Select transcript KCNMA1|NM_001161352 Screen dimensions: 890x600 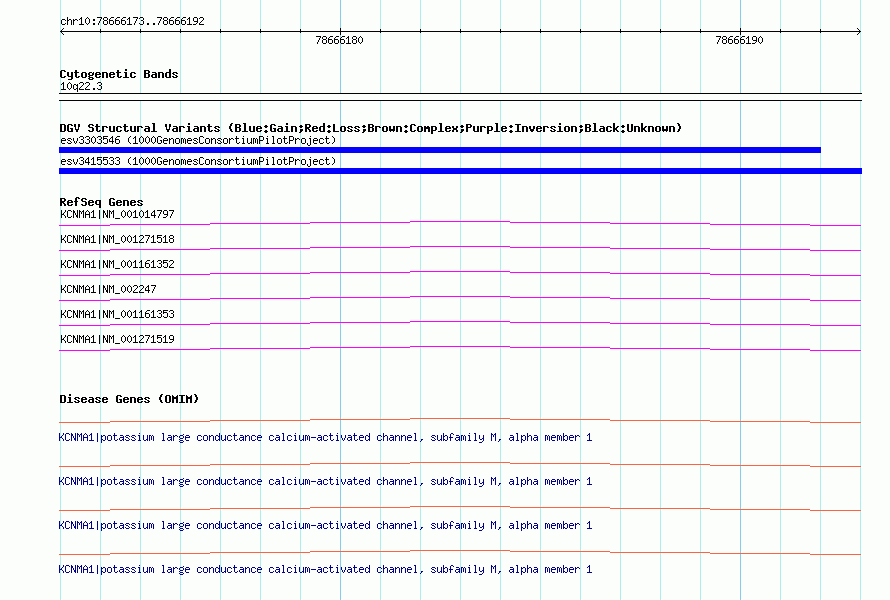(117, 265)
